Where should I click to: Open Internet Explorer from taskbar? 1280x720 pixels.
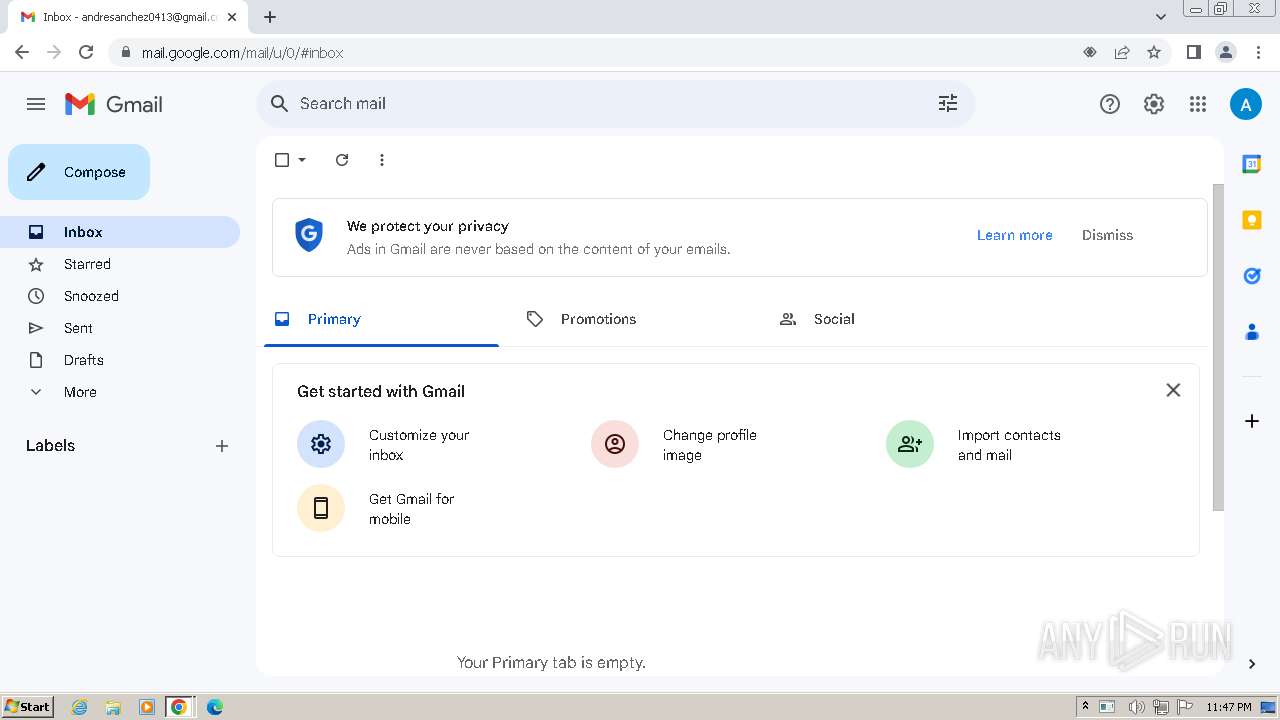(x=80, y=707)
